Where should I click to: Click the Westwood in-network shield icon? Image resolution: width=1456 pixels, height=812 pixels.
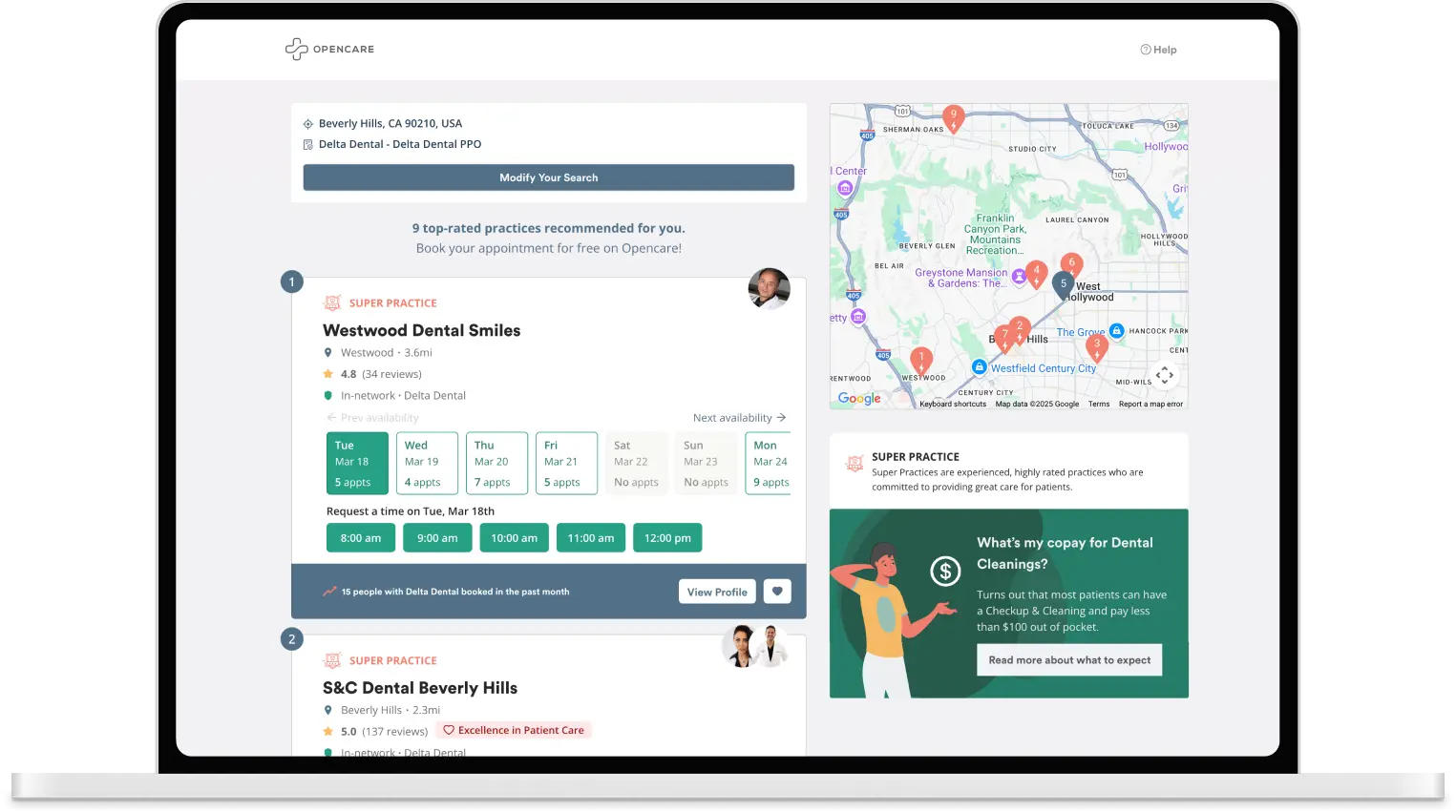pos(328,395)
